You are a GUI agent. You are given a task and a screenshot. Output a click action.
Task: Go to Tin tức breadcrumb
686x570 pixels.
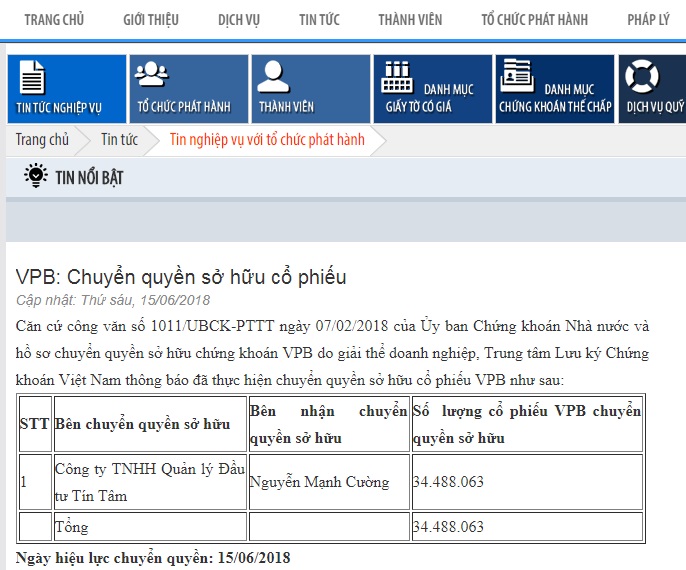(x=119, y=140)
